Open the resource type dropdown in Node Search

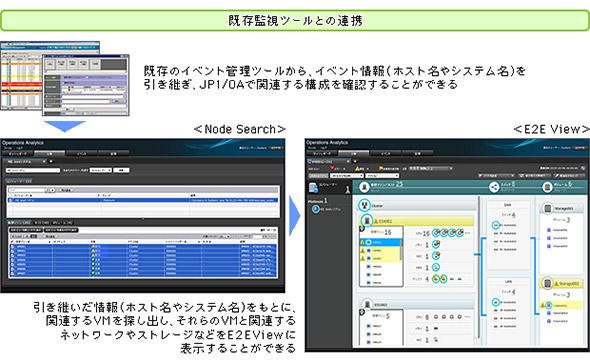100,170
